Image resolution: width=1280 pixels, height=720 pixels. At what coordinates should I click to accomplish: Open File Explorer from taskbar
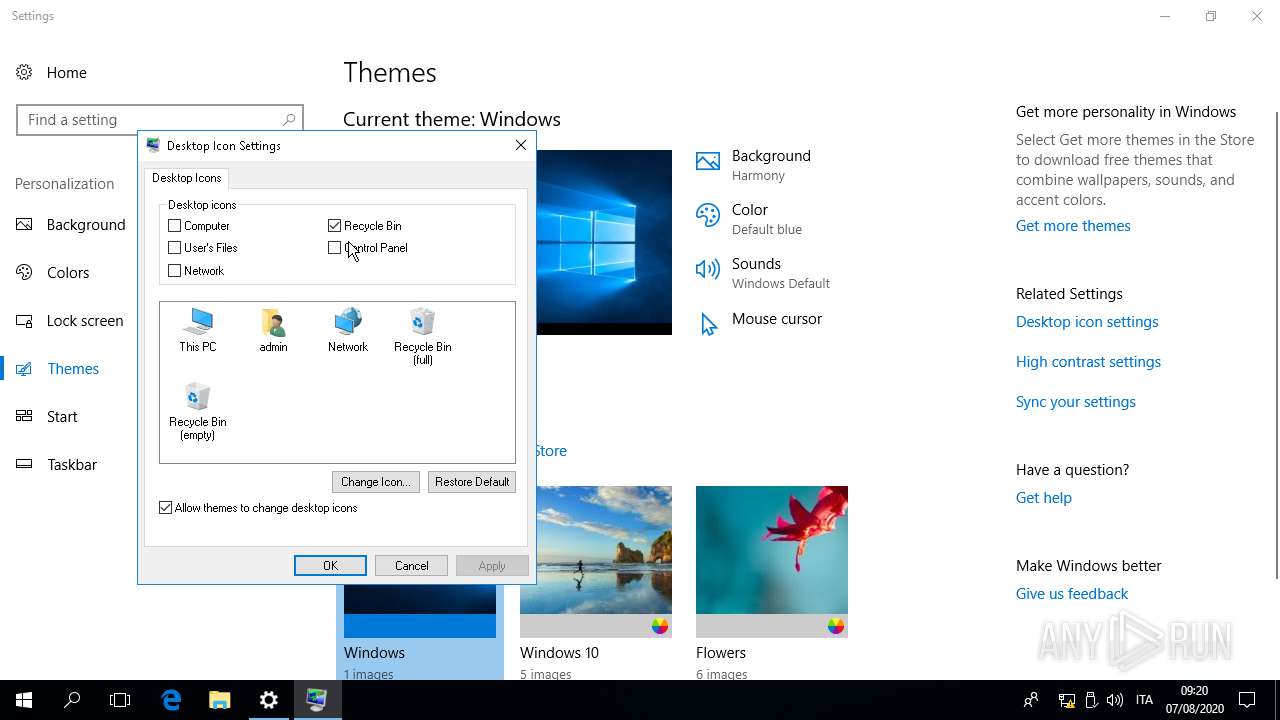(220, 700)
